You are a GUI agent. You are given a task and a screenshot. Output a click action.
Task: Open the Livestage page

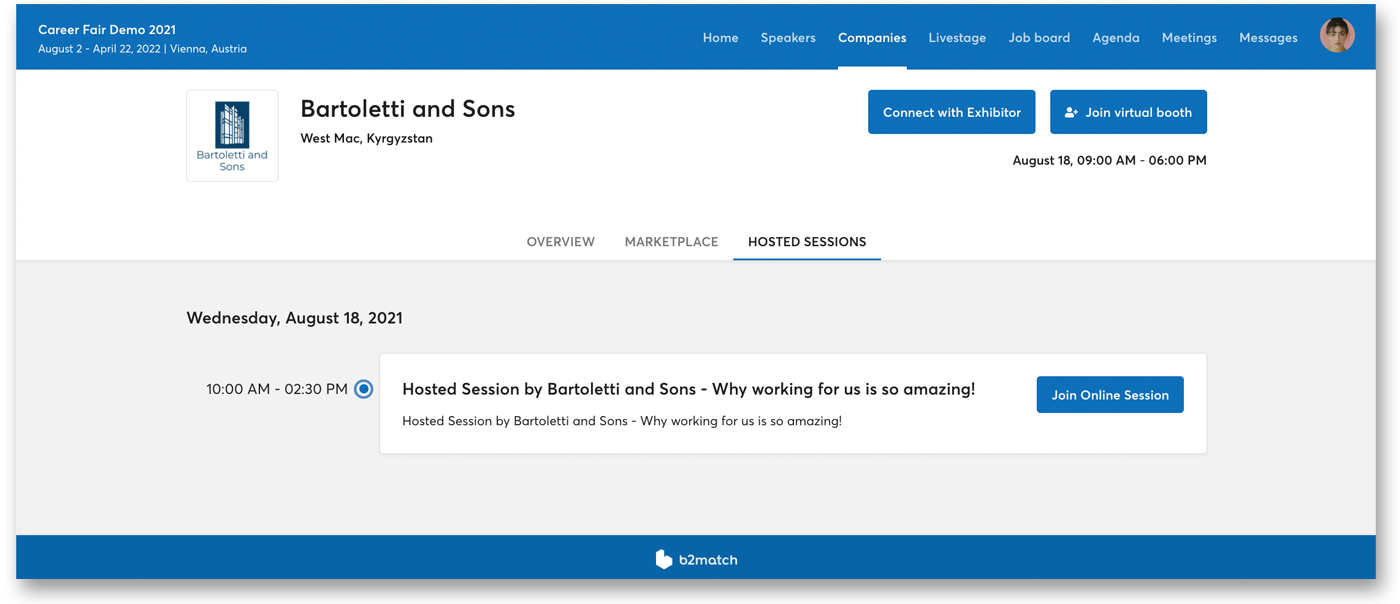[957, 38]
